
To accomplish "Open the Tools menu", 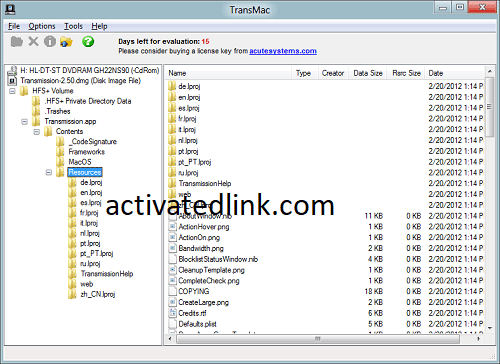I will click(73, 26).
